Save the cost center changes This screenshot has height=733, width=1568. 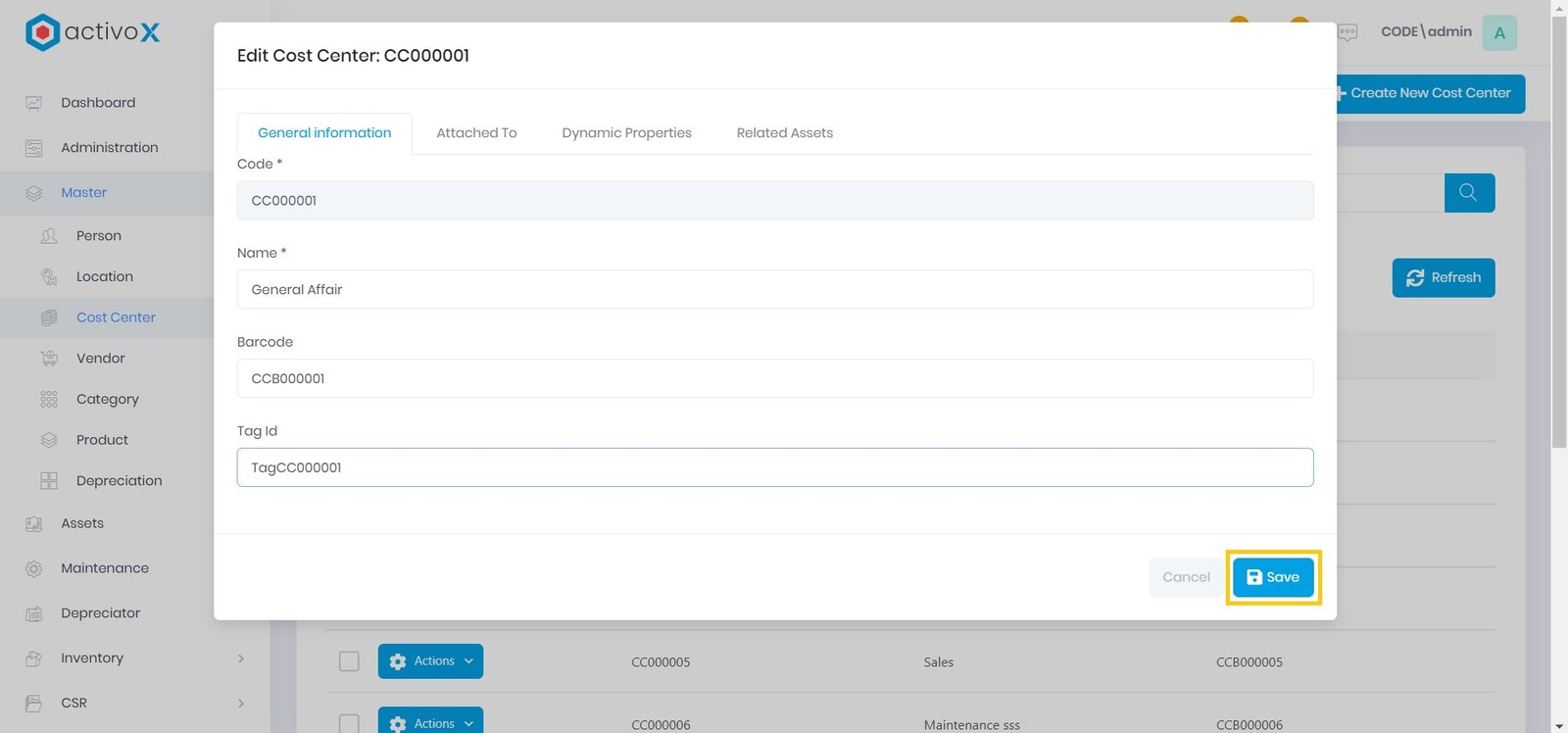pos(1272,577)
